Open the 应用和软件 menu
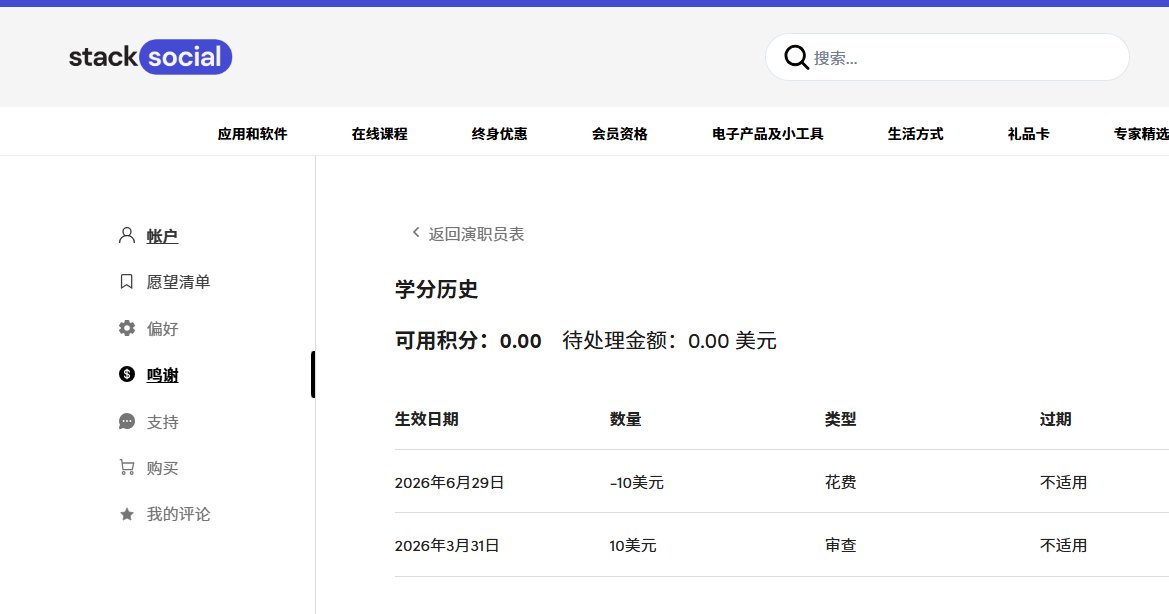This screenshot has height=614, width=1169. 252,134
